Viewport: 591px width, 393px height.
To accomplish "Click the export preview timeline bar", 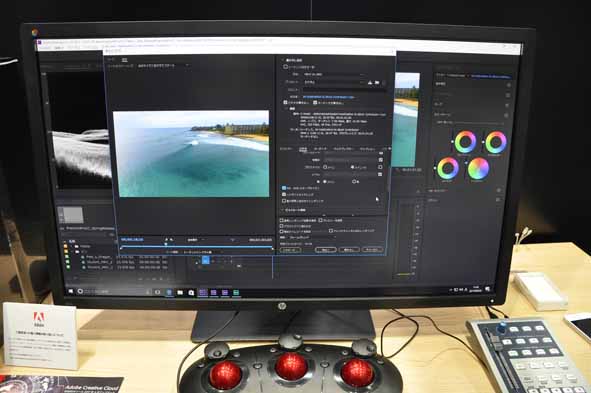I will (196, 246).
